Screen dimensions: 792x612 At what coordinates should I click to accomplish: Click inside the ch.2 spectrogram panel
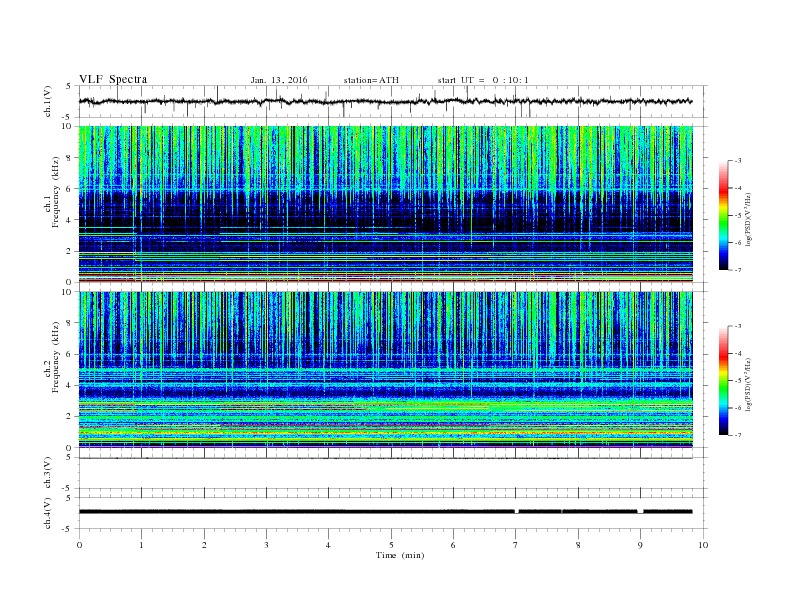[x=385, y=370]
